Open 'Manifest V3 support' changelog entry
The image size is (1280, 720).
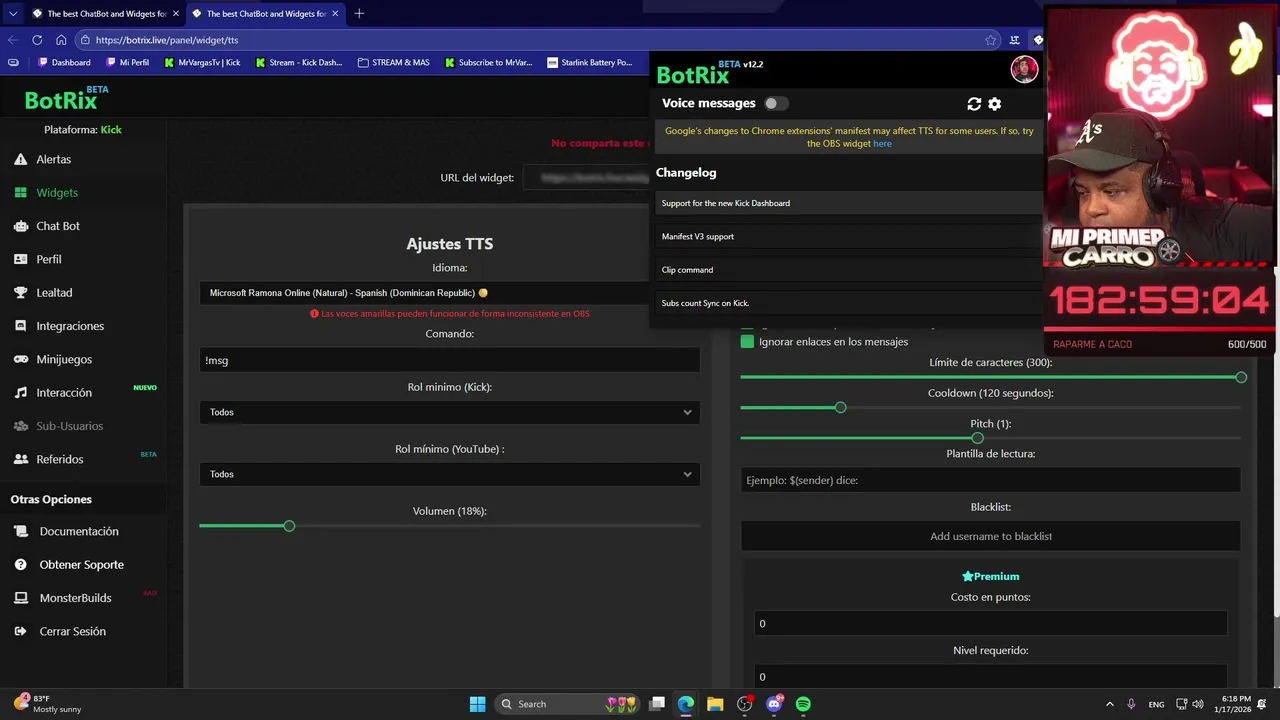[846, 237]
